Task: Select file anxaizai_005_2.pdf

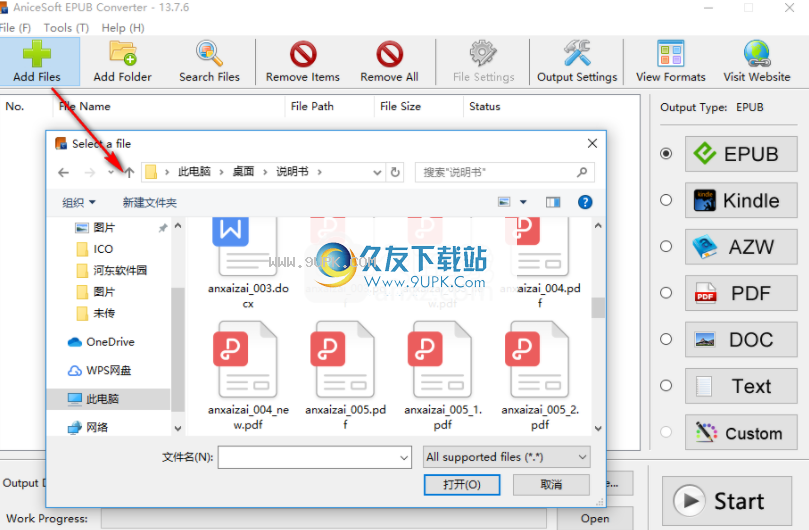Action: click(x=540, y=376)
